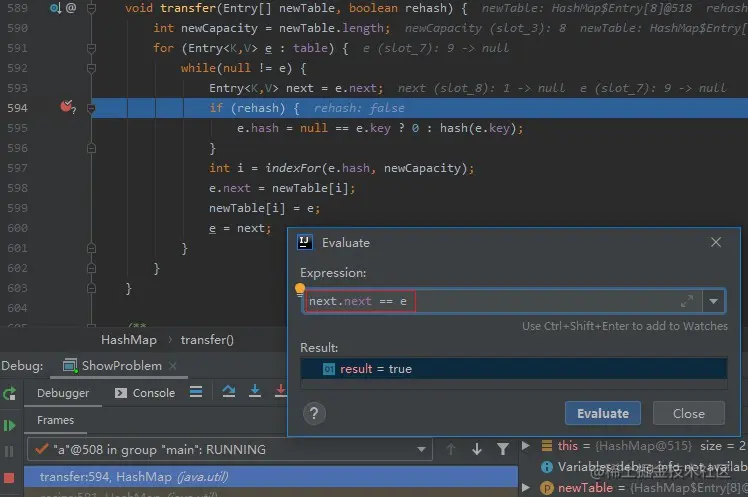Open the thread selector dropdown showing "a"@508
748x497 pixels.
230,449
